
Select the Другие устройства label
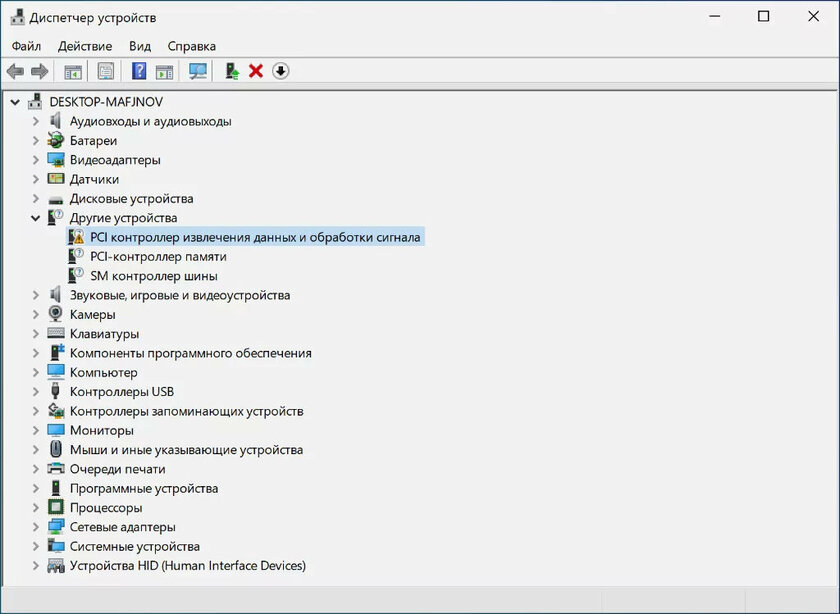[x=123, y=218]
